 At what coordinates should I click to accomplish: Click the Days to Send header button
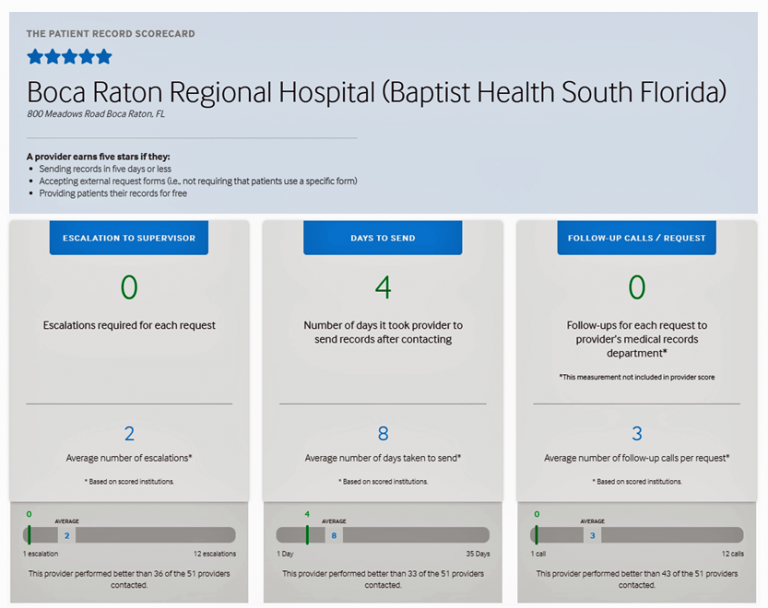point(383,238)
